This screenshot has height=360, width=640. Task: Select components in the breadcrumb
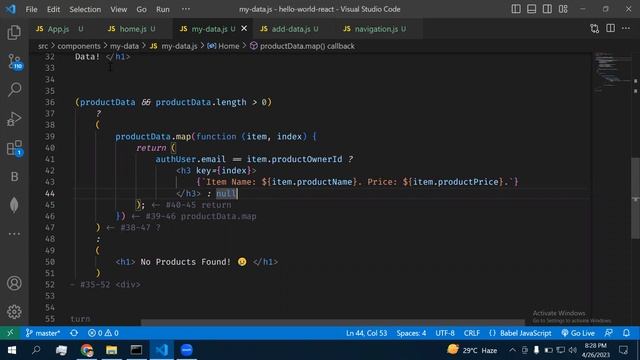pos(79,46)
